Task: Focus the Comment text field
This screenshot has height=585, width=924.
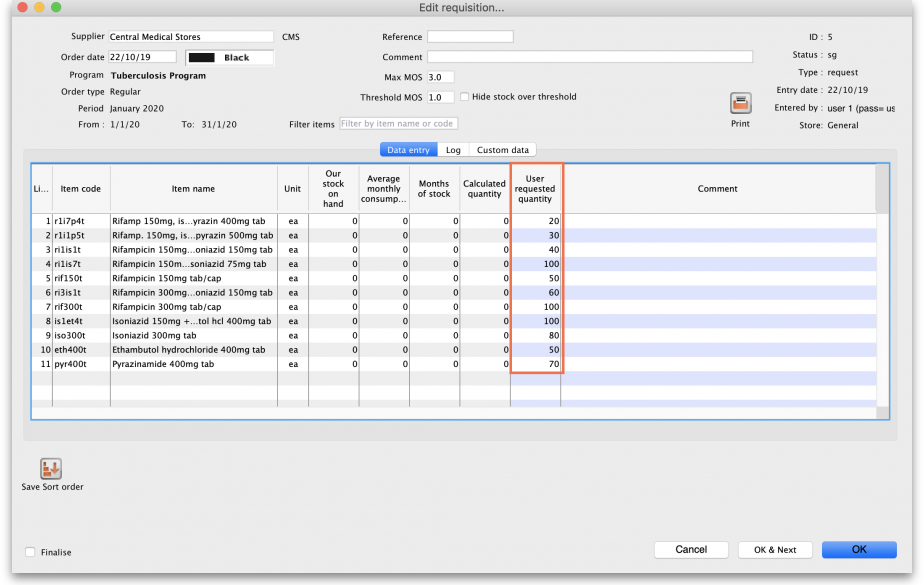Action: pyautogui.click(x=589, y=57)
